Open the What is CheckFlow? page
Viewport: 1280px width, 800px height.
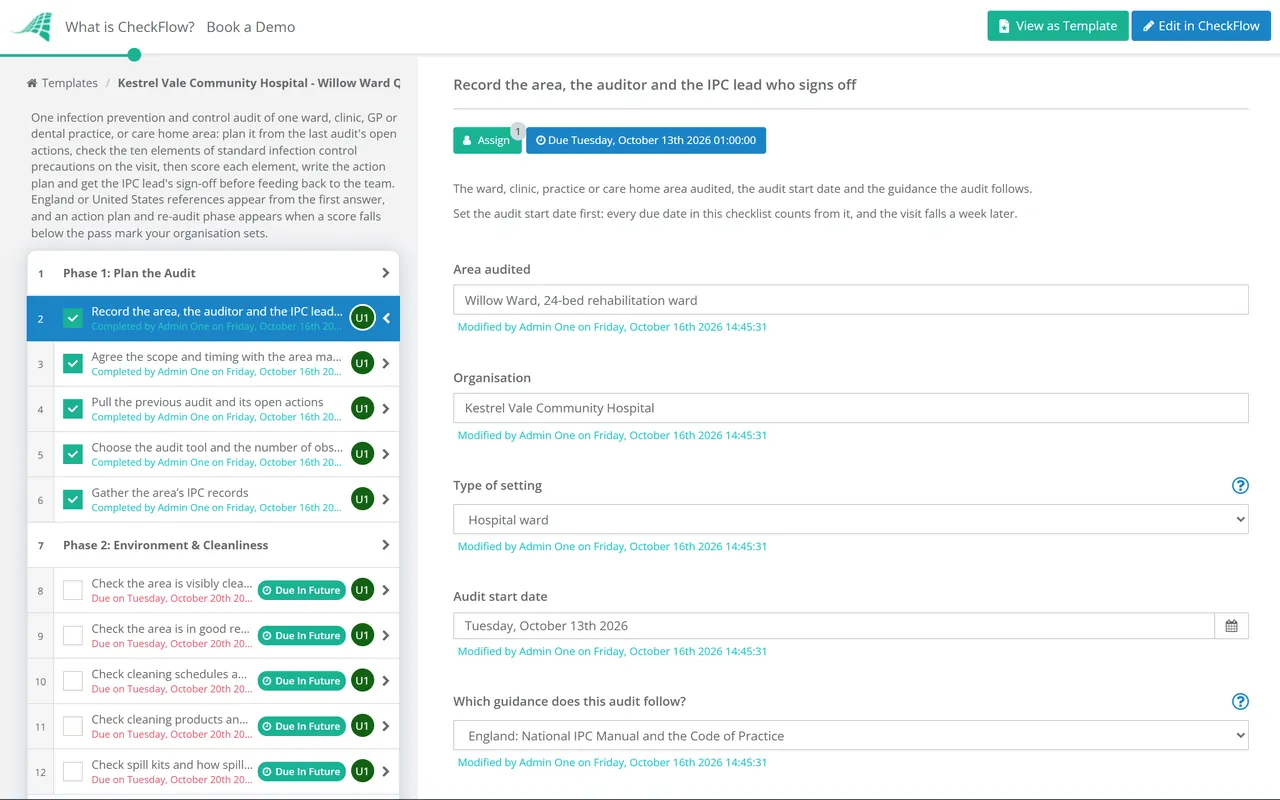click(x=130, y=27)
